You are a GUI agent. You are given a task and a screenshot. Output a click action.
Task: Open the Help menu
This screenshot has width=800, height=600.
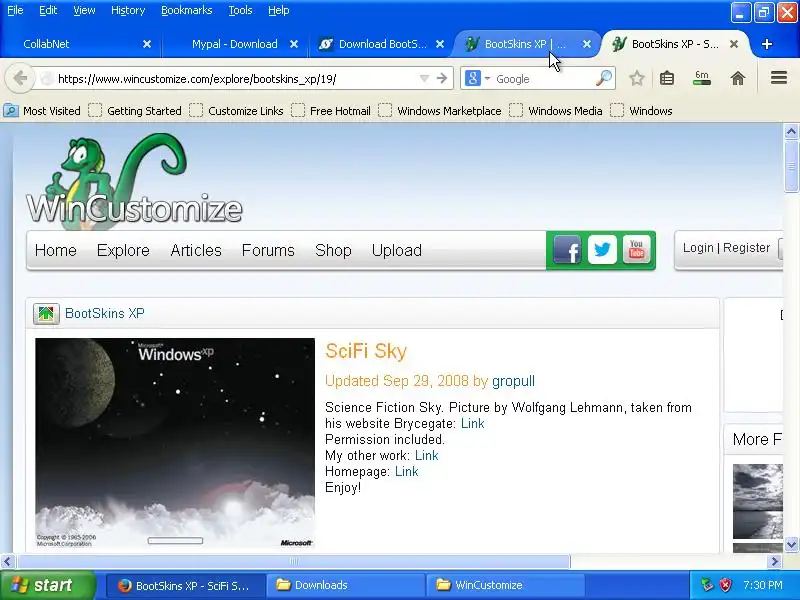pos(279,10)
